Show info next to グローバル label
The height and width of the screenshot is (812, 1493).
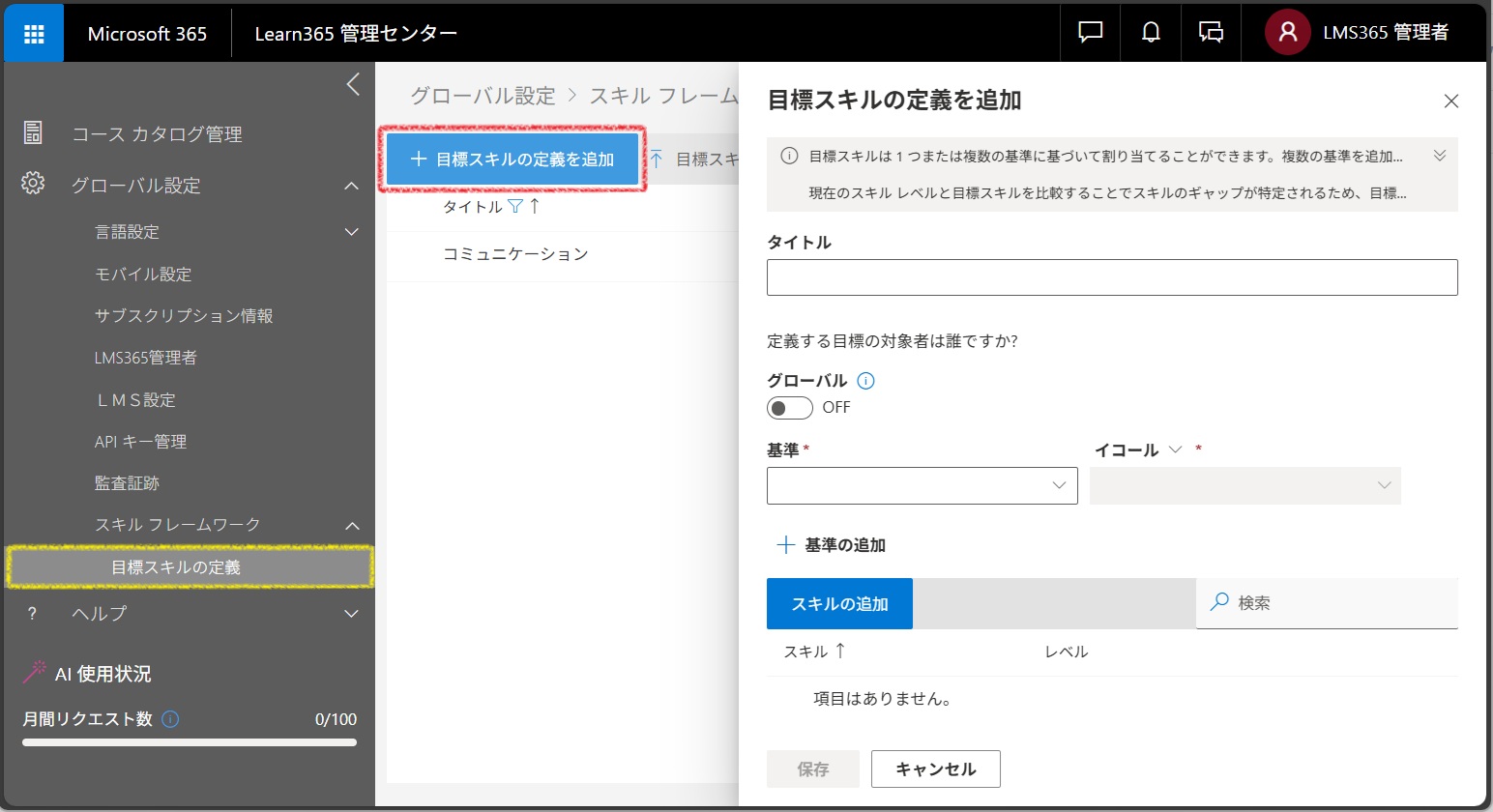866,381
